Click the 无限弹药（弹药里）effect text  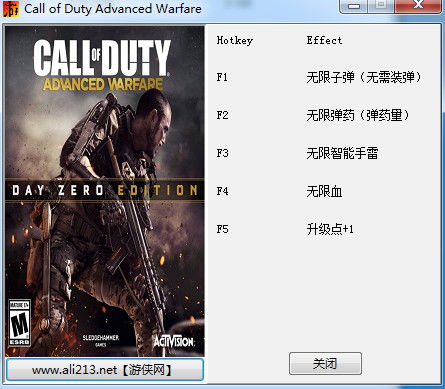coord(358,116)
